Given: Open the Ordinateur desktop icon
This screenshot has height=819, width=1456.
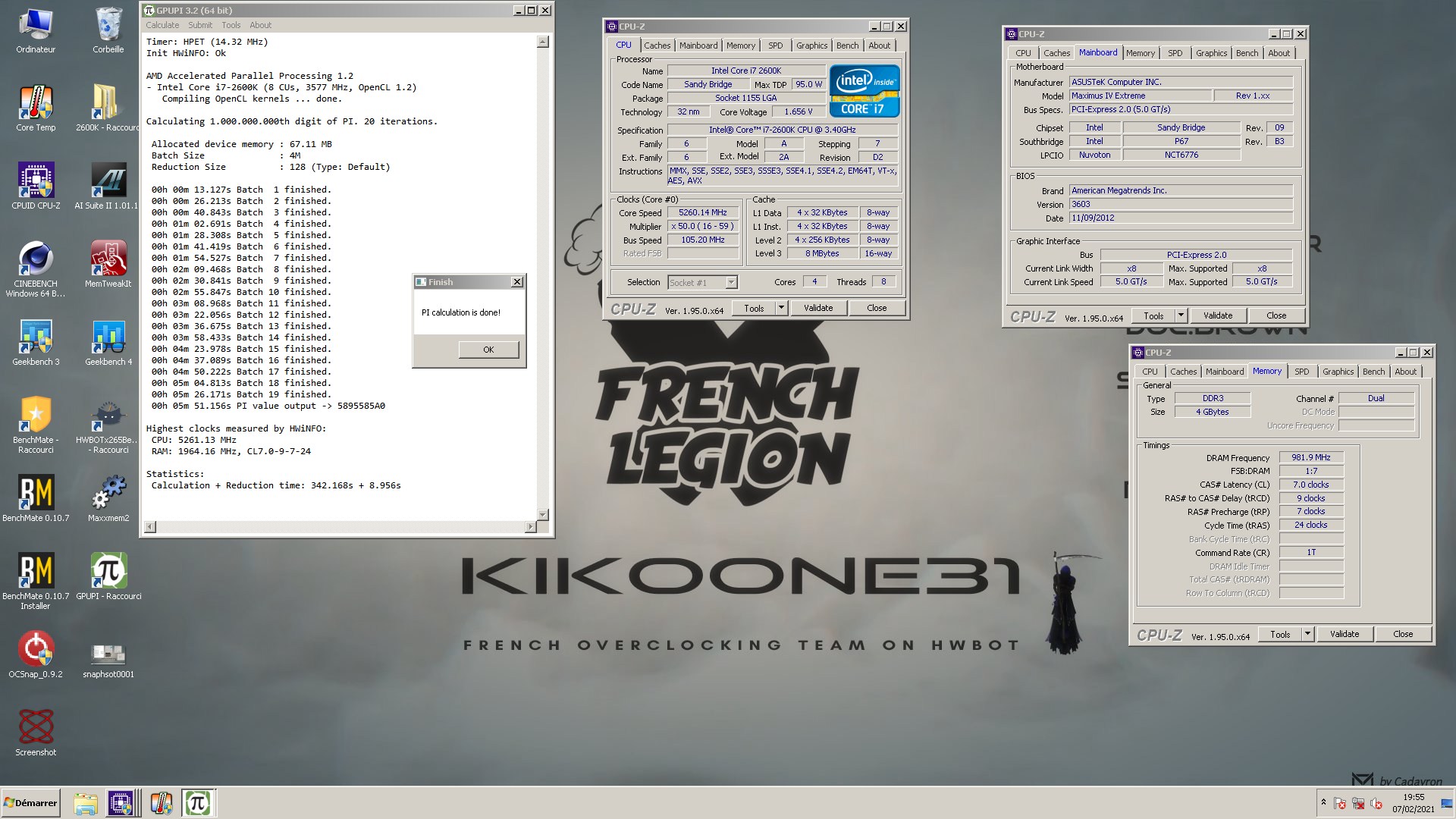Looking at the screenshot, I should point(36,30).
